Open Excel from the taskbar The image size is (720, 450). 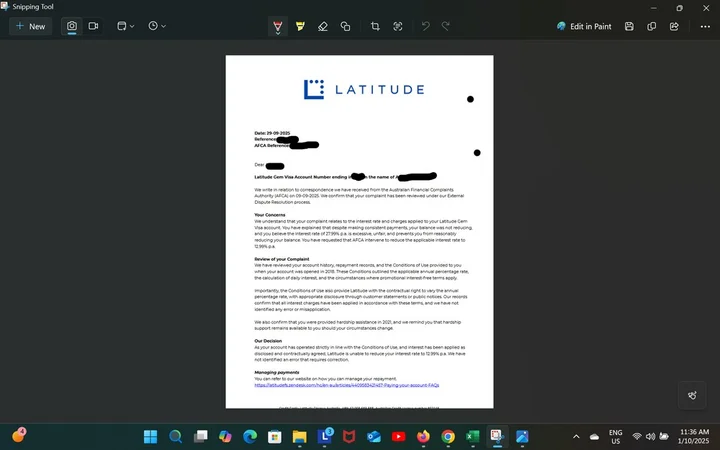473,436
